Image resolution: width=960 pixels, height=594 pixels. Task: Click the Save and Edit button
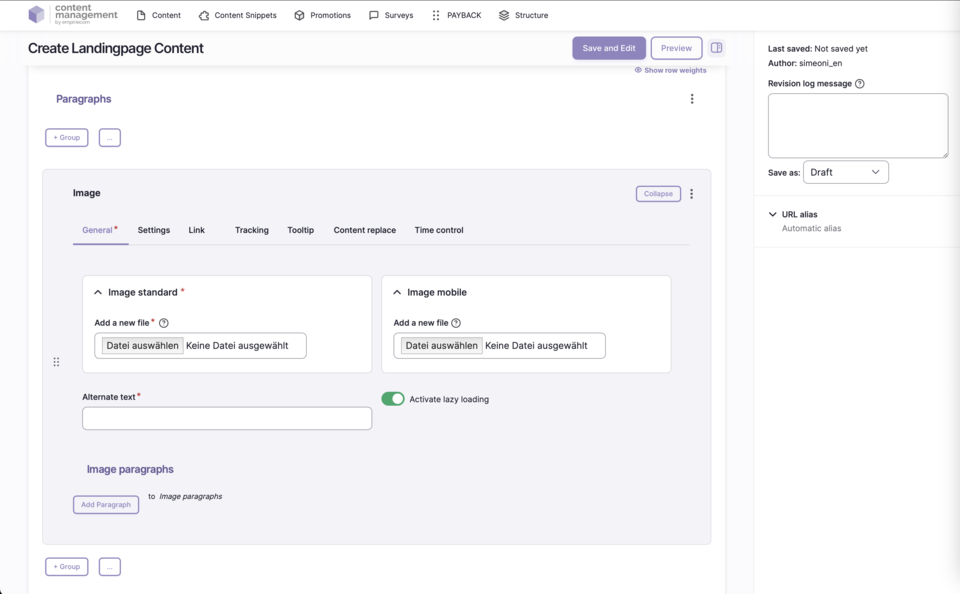608,48
